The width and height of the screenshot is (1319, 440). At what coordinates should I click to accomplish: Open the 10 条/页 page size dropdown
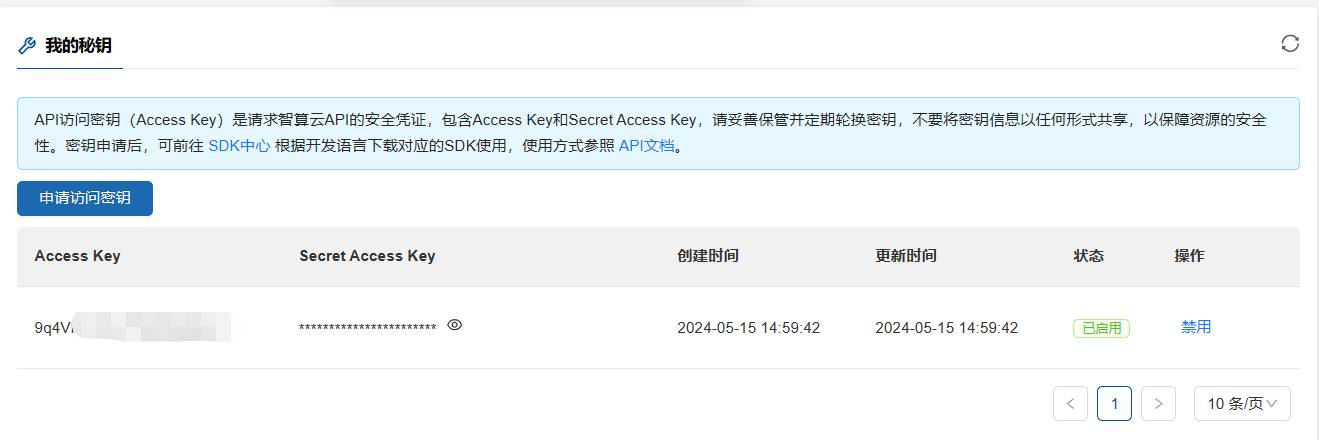[x=1242, y=404]
